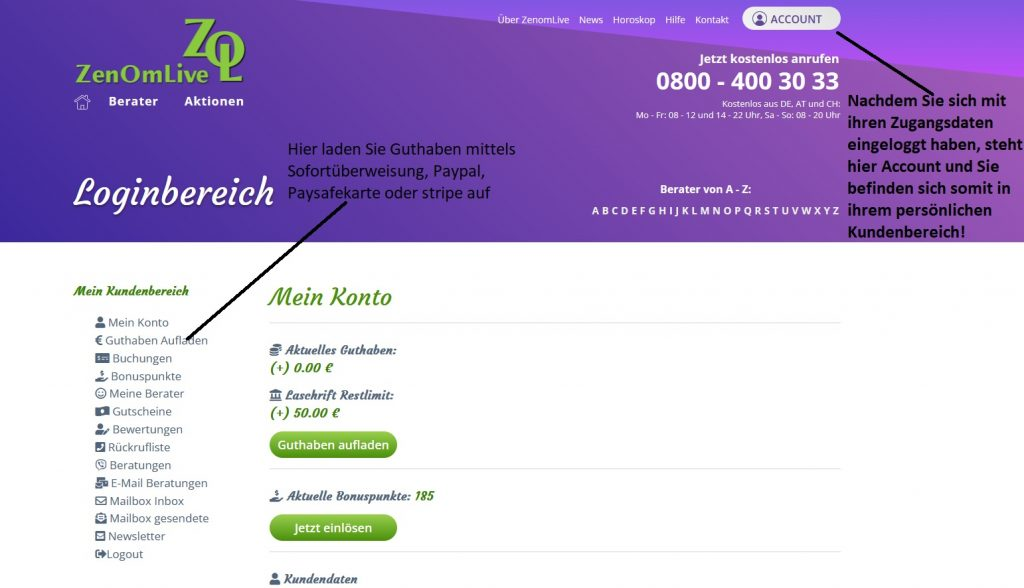Open Kontakt in the top navigation
1024x588 pixels.
coord(711,20)
